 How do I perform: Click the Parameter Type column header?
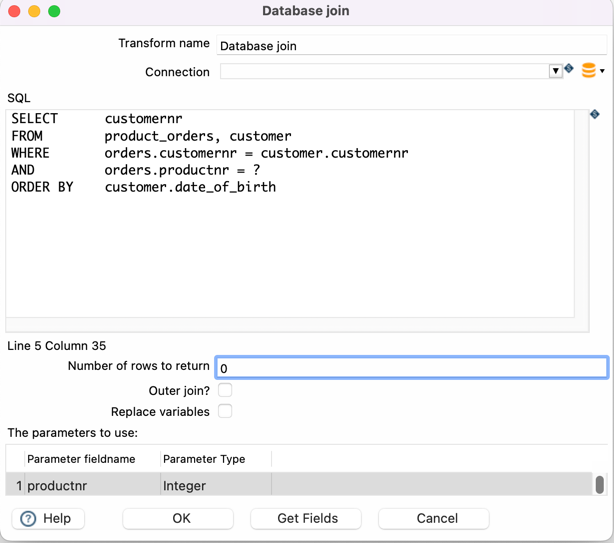203,459
